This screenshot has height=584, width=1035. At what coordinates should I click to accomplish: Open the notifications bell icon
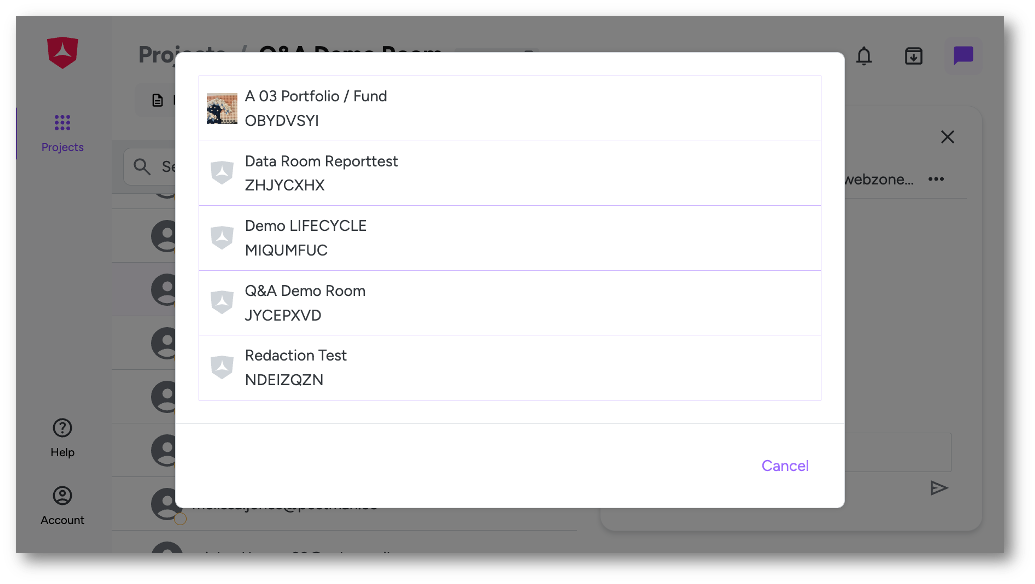[x=864, y=56]
